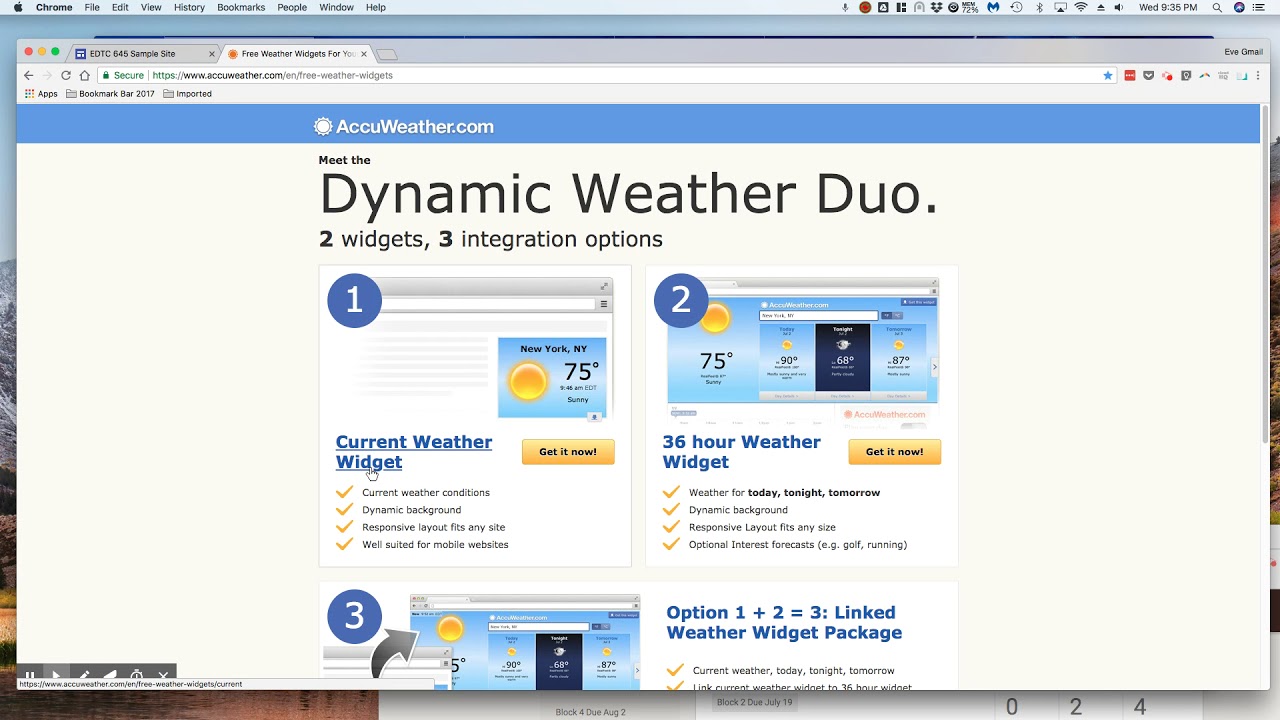Open the History menu
The image size is (1280, 720).
point(189,7)
